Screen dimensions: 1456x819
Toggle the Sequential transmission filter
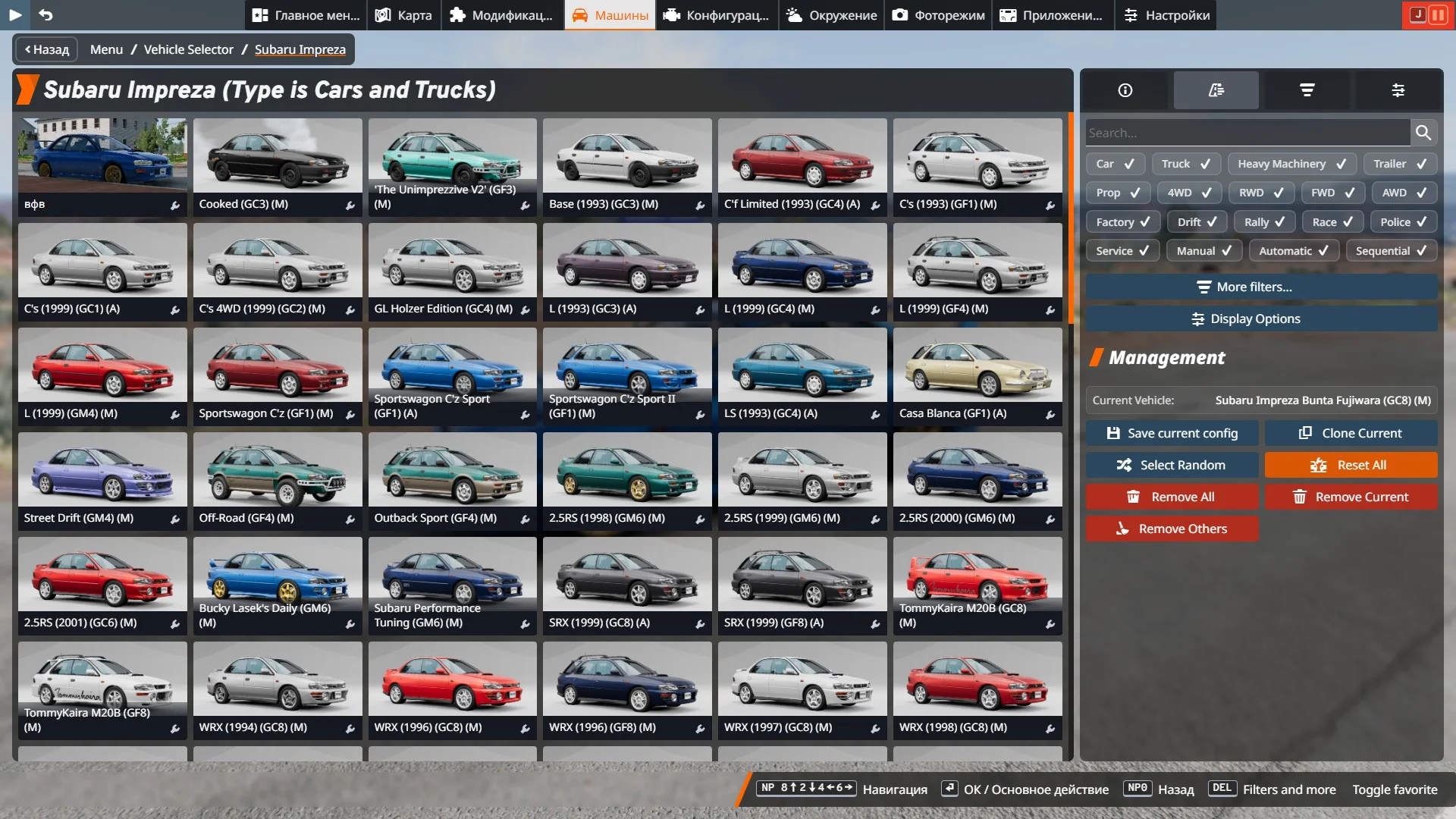(x=1392, y=251)
